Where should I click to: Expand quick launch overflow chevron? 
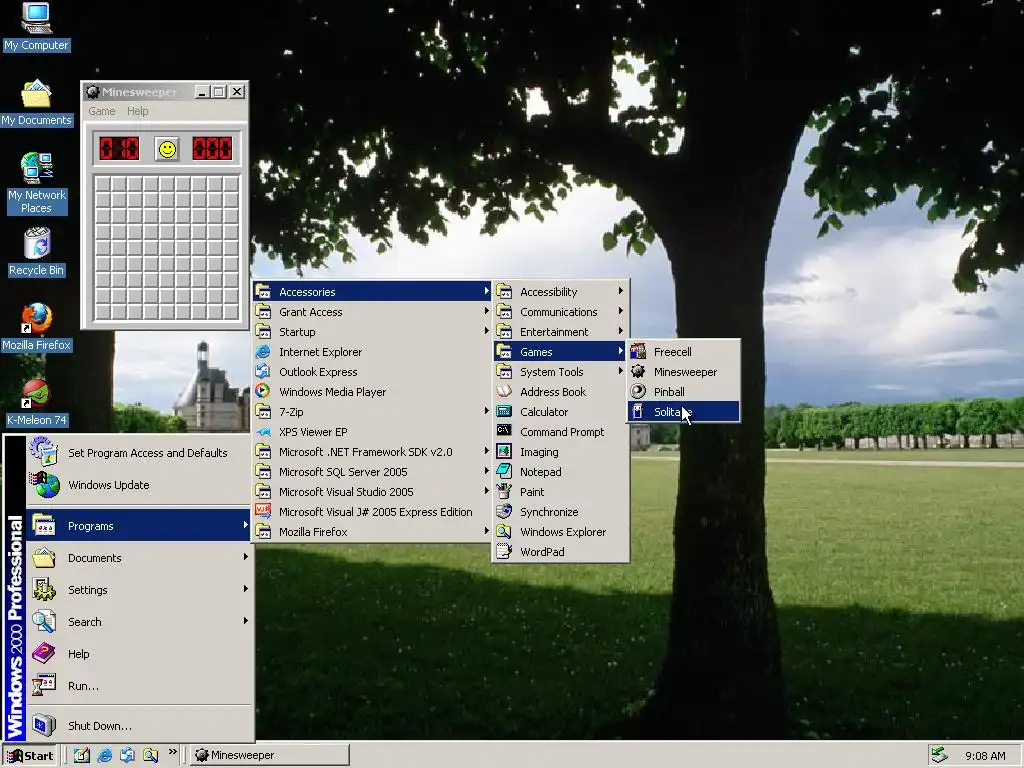172,752
